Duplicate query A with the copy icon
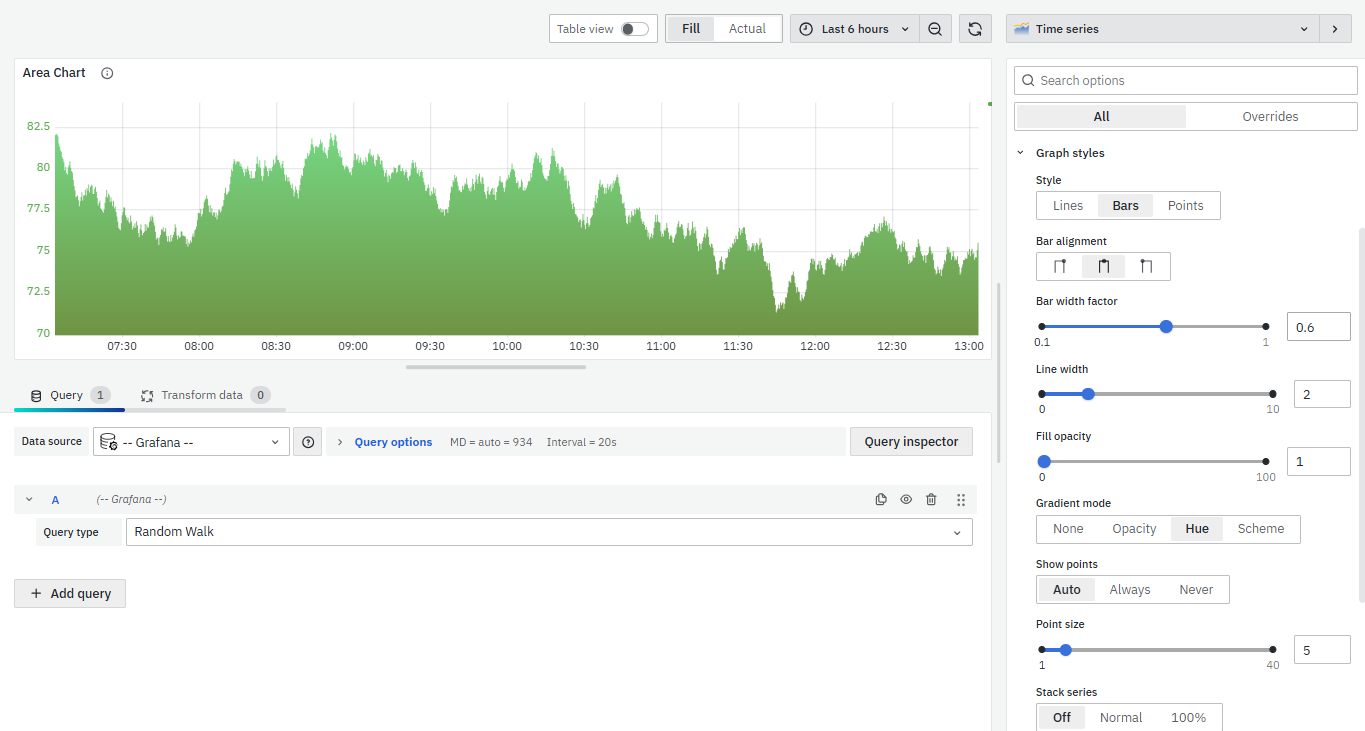 click(881, 500)
